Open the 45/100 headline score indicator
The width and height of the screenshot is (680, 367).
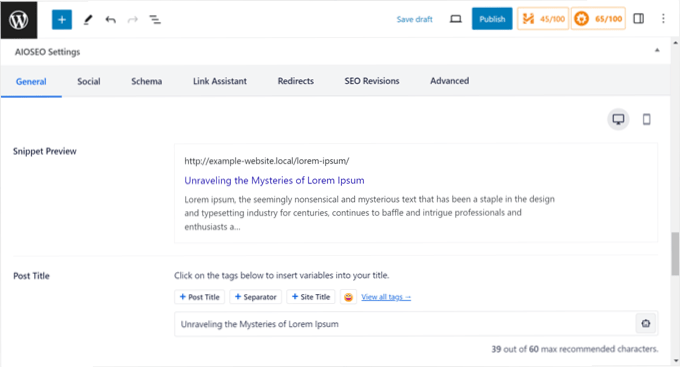tap(543, 19)
